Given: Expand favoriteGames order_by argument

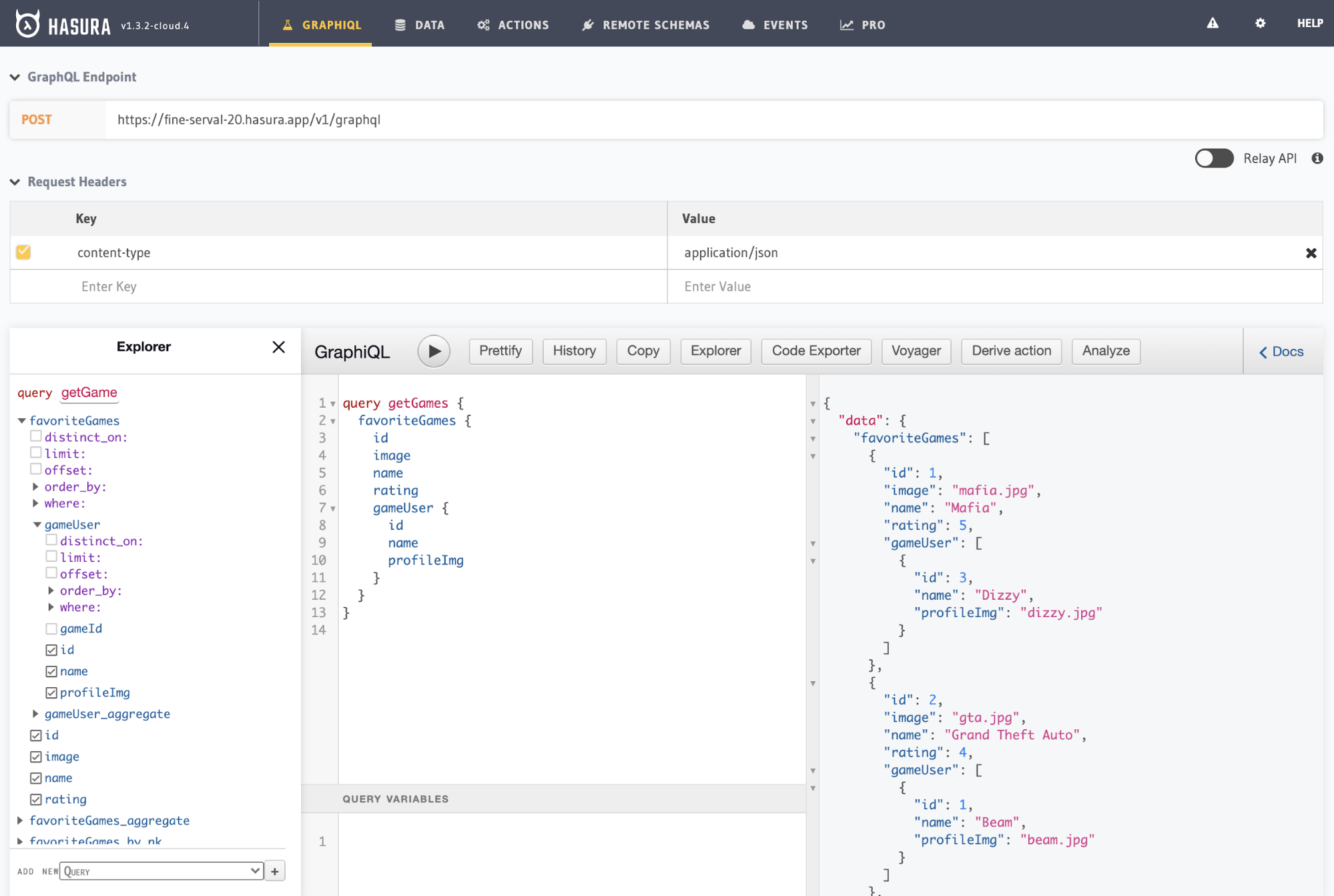Looking at the screenshot, I should click(36, 487).
